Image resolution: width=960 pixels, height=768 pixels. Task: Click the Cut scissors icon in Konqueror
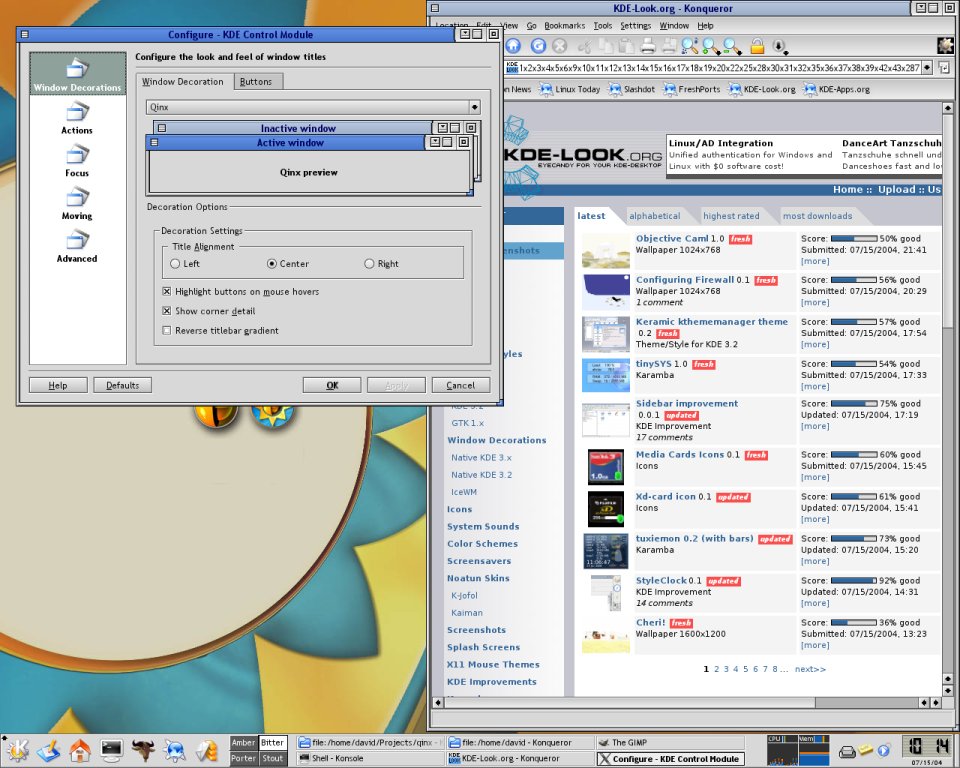(x=585, y=46)
